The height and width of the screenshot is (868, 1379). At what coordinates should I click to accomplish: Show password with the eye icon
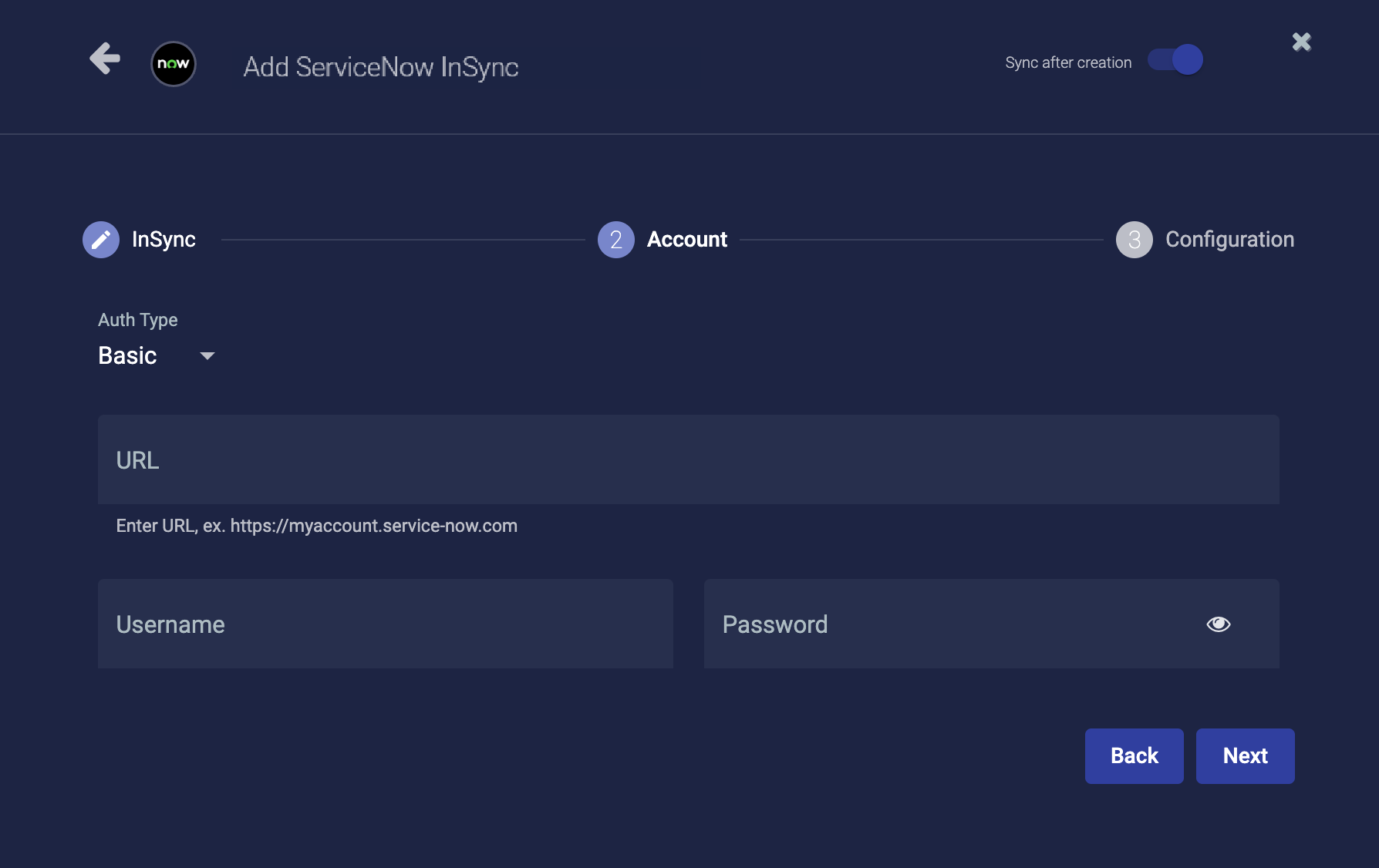[1218, 624]
